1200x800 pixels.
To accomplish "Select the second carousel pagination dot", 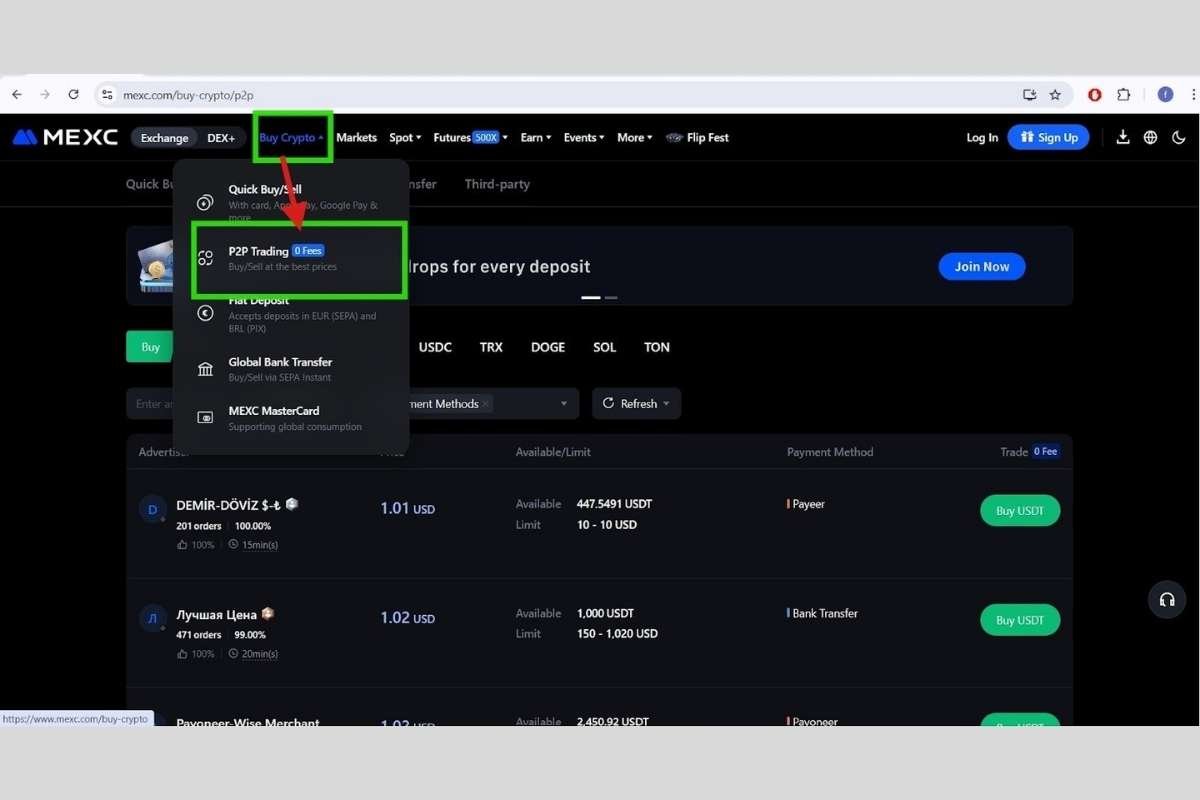I will click(x=611, y=297).
